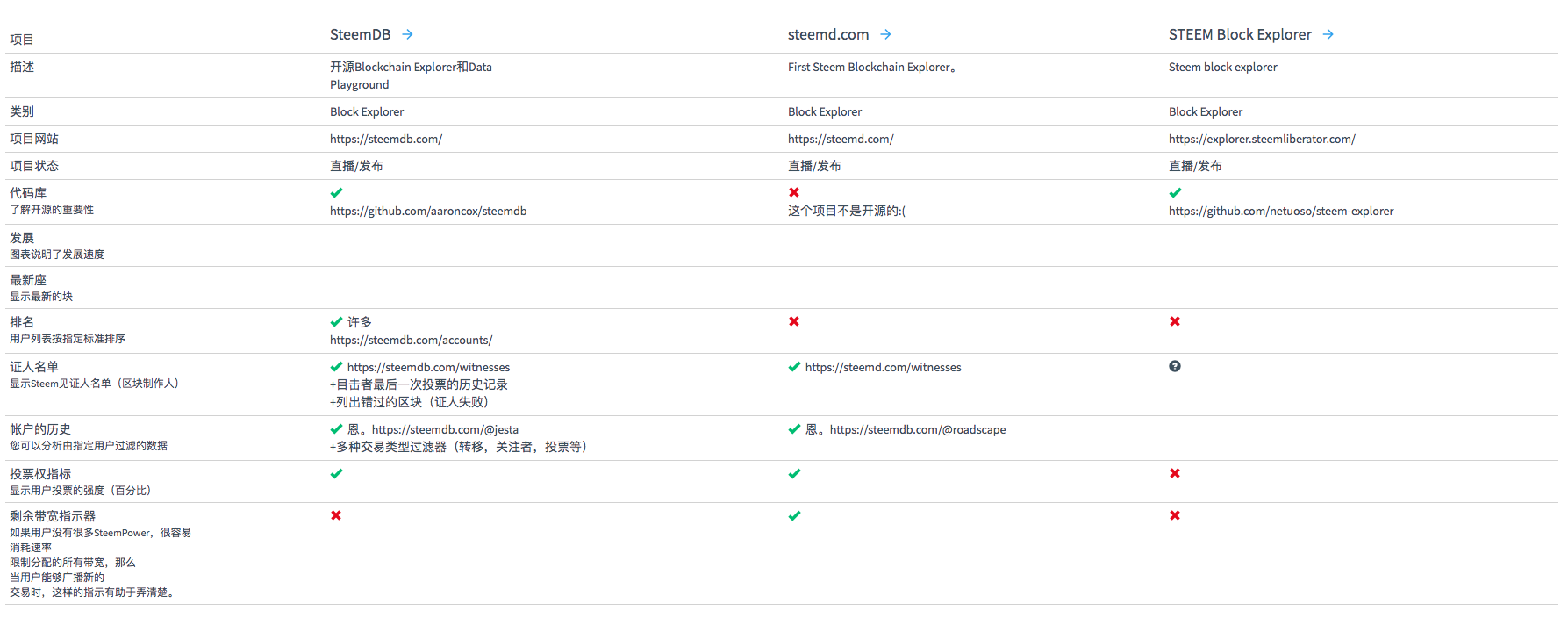Click the 这个项目不是开源的:( text
Screen dimensions: 1568x618
[x=847, y=211]
